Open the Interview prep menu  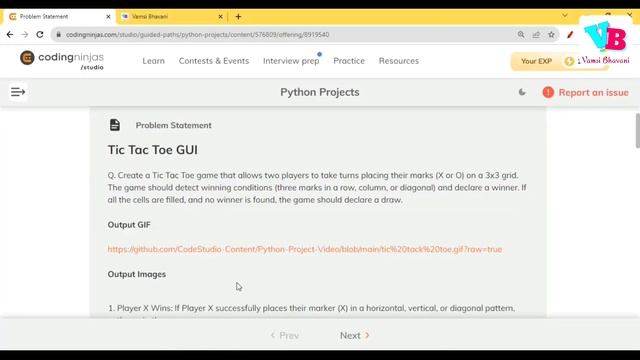point(291,61)
